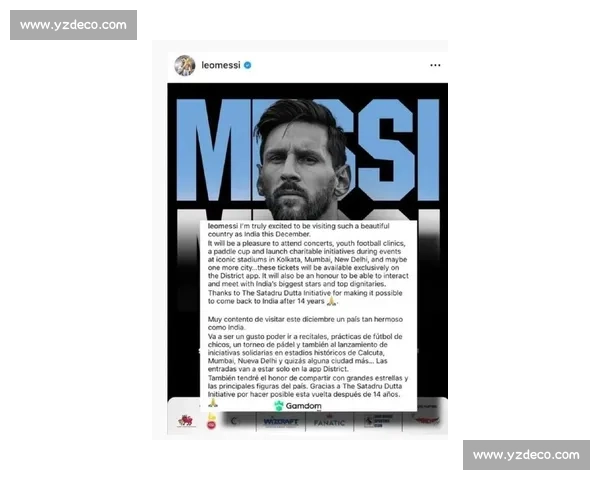Click the red winged logo at far right
Screen dimensions: 600x480
pos(427,420)
